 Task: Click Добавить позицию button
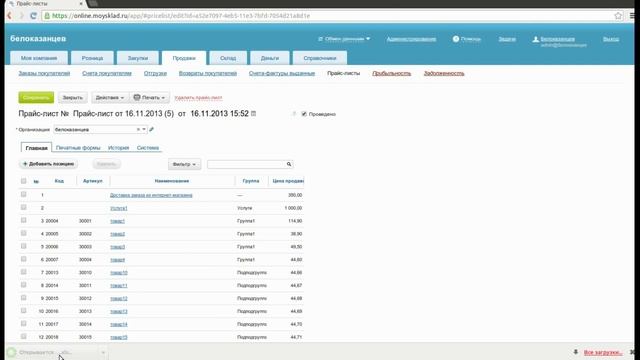pos(48,164)
